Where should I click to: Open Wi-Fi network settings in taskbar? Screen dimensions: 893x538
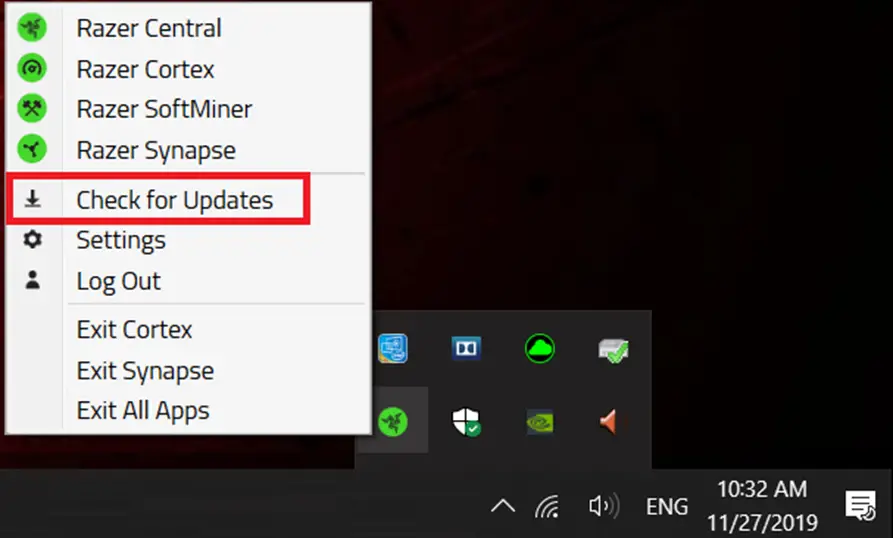pyautogui.click(x=547, y=506)
